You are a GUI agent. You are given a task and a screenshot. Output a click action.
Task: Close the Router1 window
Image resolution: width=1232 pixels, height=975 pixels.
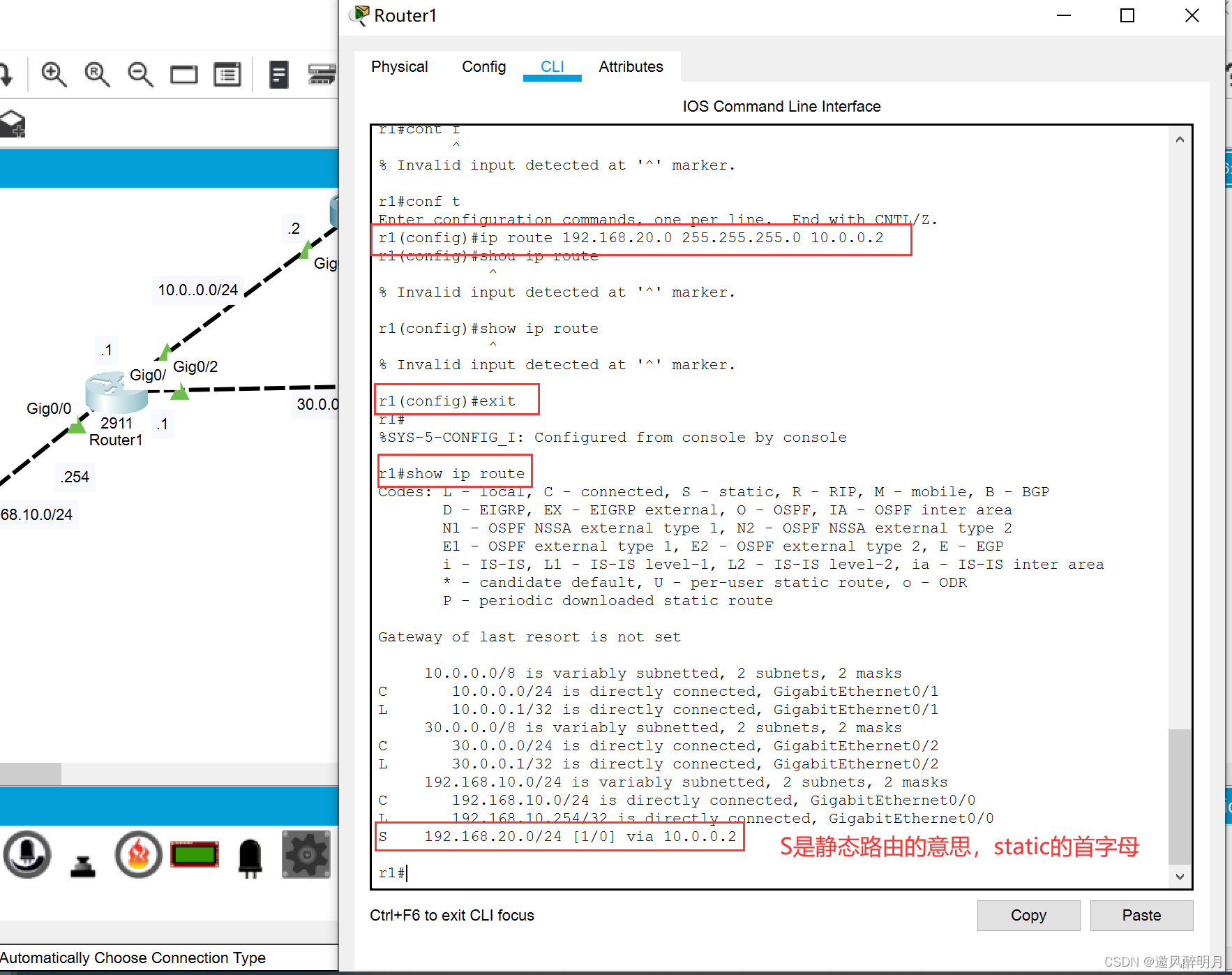(x=1192, y=15)
